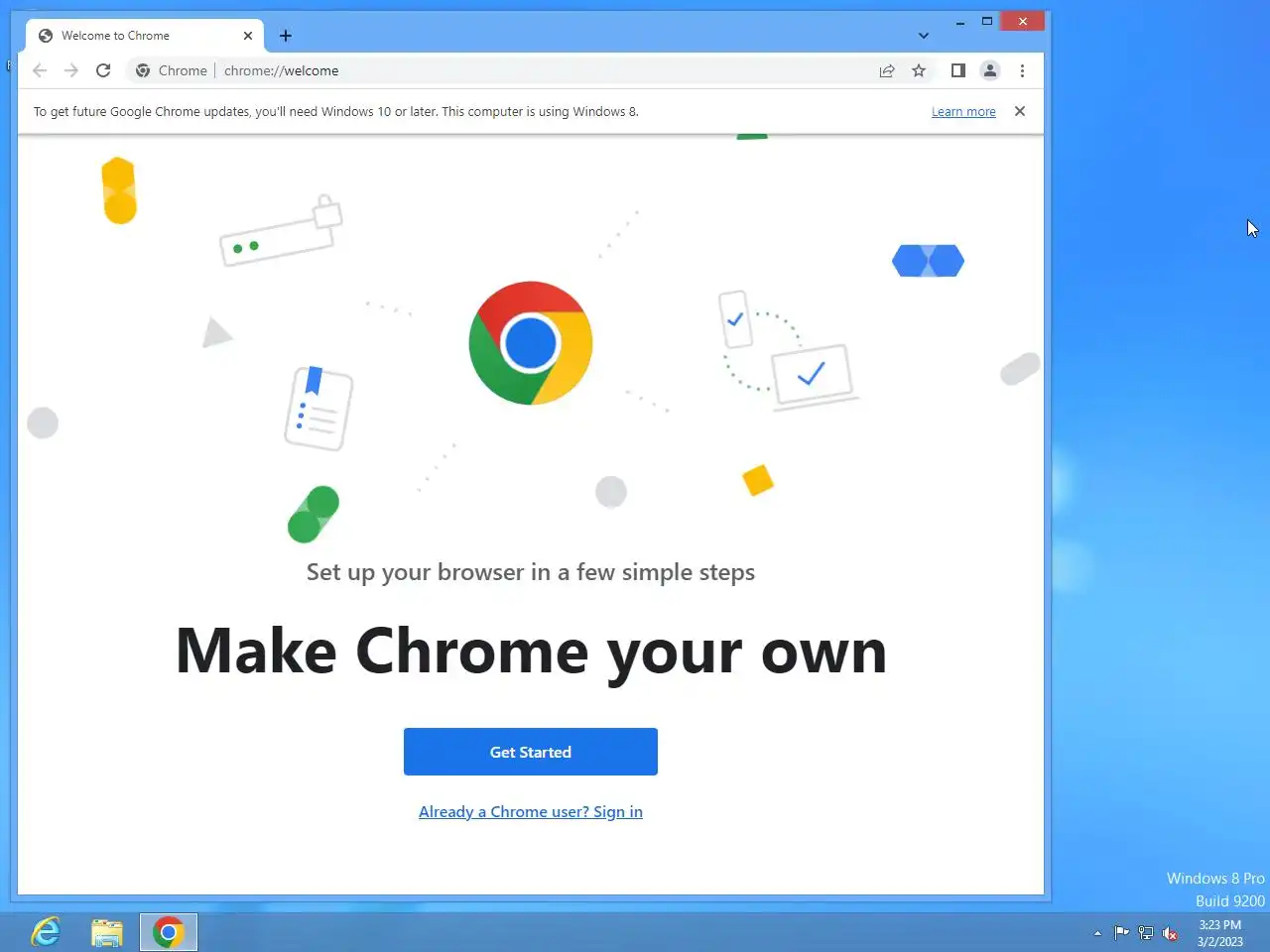This screenshot has width=1270, height=952.
Task: Open the share this page icon
Action: tap(887, 70)
